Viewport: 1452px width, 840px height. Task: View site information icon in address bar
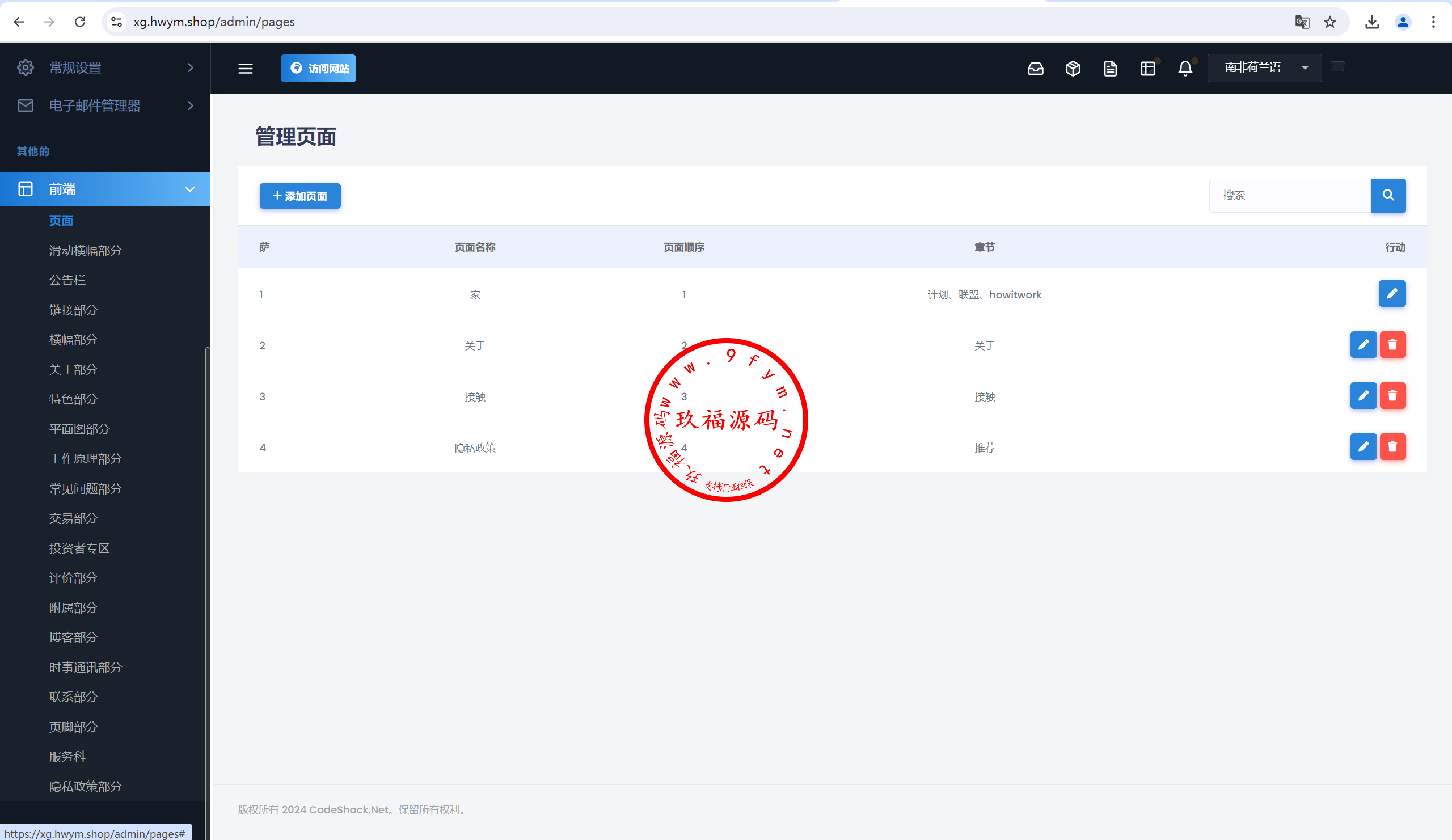[x=116, y=22]
